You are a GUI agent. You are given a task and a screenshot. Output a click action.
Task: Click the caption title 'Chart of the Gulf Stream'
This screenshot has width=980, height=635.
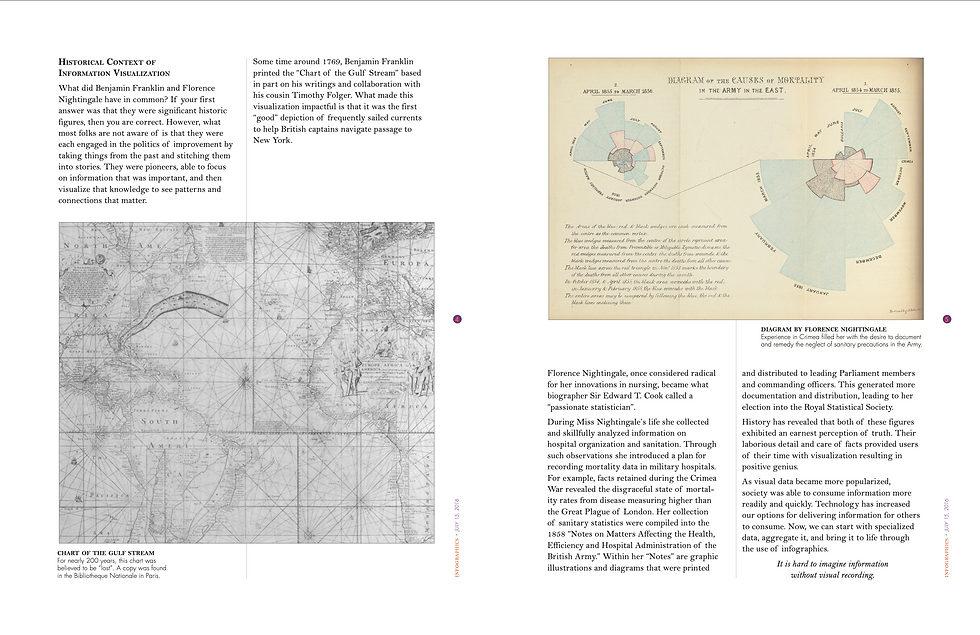[x=106, y=553]
